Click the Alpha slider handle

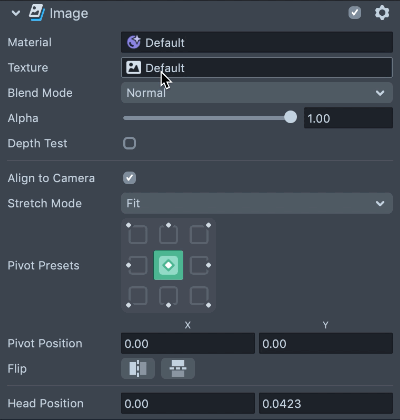290,117
